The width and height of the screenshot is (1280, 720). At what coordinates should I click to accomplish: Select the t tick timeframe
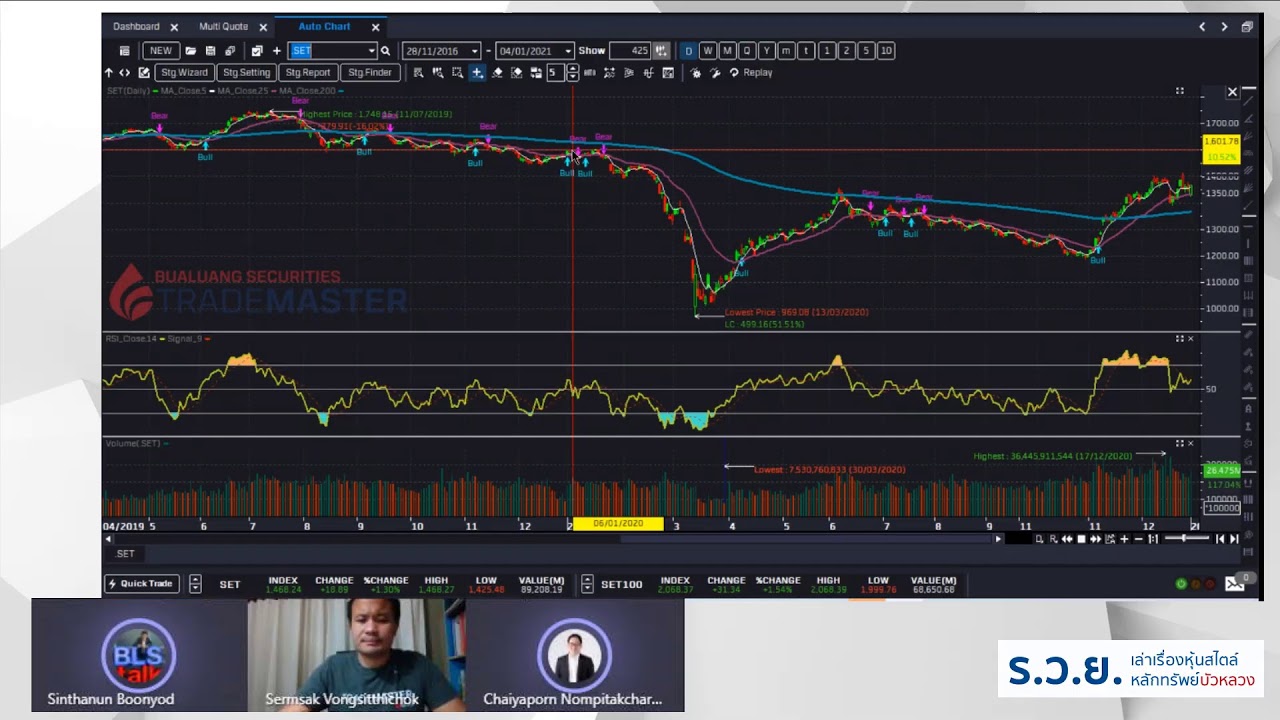[806, 51]
